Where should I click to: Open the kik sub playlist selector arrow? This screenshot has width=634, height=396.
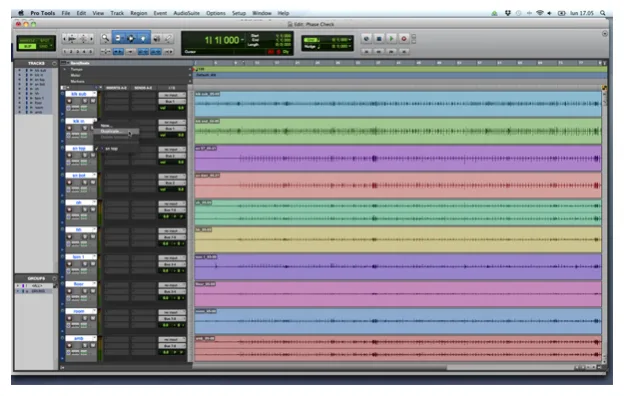click(95, 94)
